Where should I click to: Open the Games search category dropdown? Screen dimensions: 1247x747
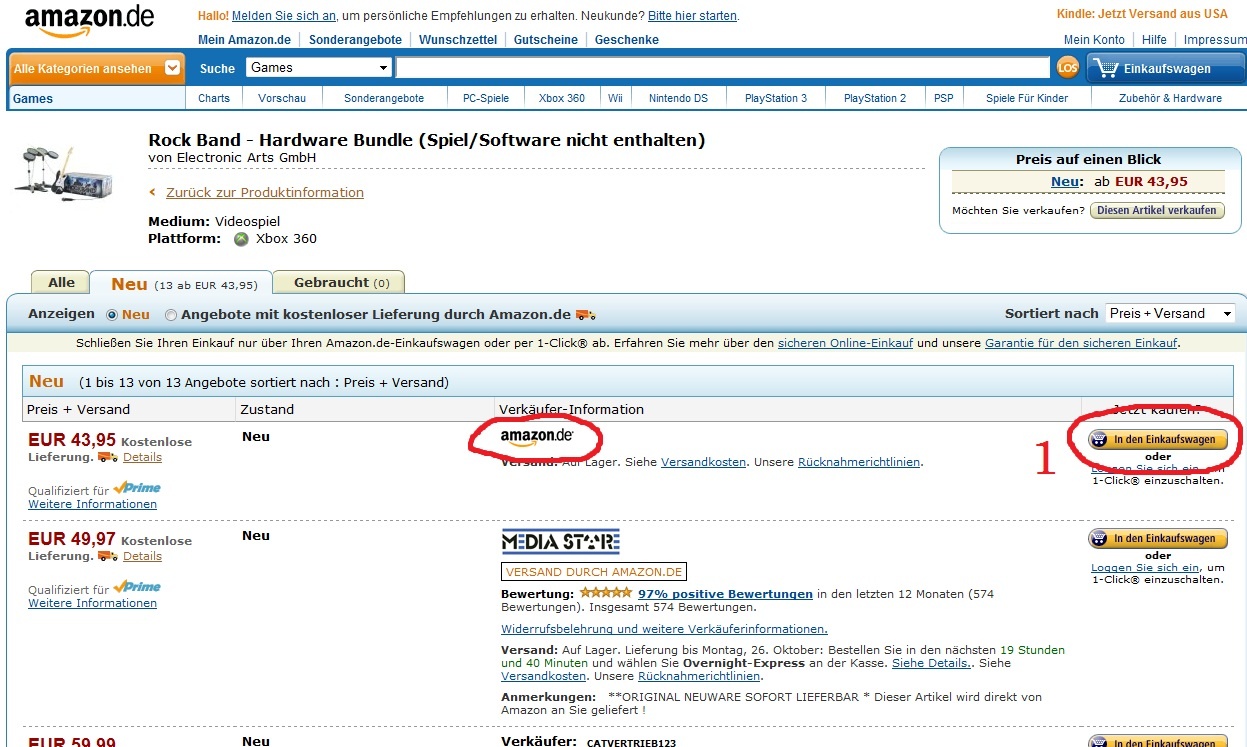click(x=319, y=67)
